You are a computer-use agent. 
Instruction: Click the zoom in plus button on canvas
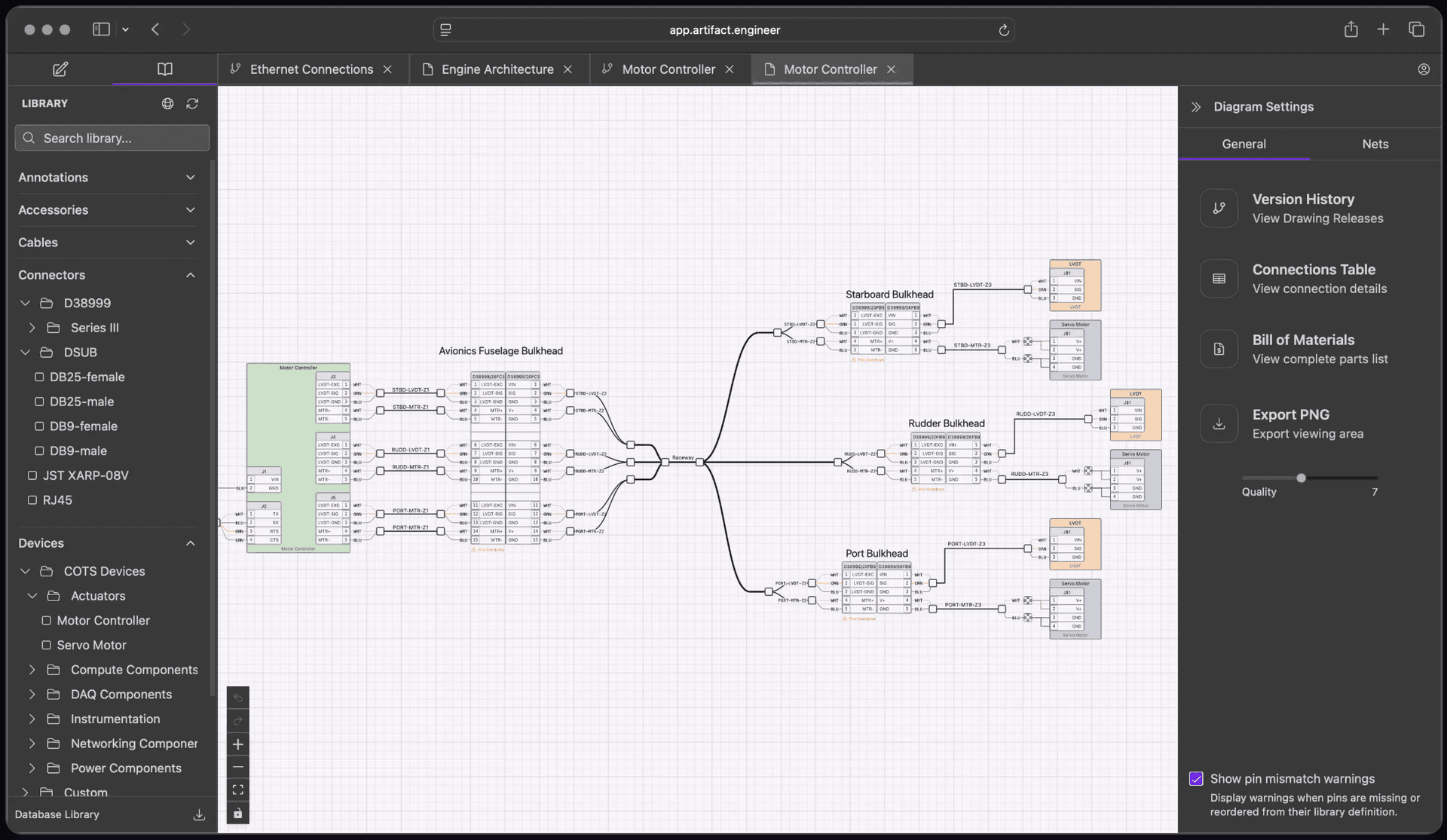coord(237,744)
